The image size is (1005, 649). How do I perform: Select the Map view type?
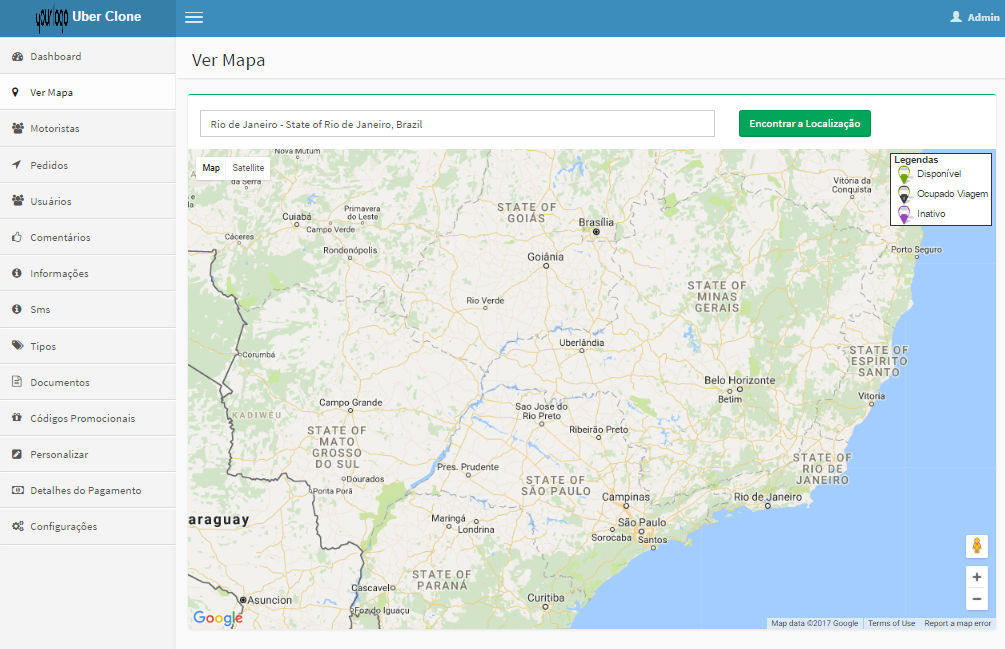tap(211, 168)
